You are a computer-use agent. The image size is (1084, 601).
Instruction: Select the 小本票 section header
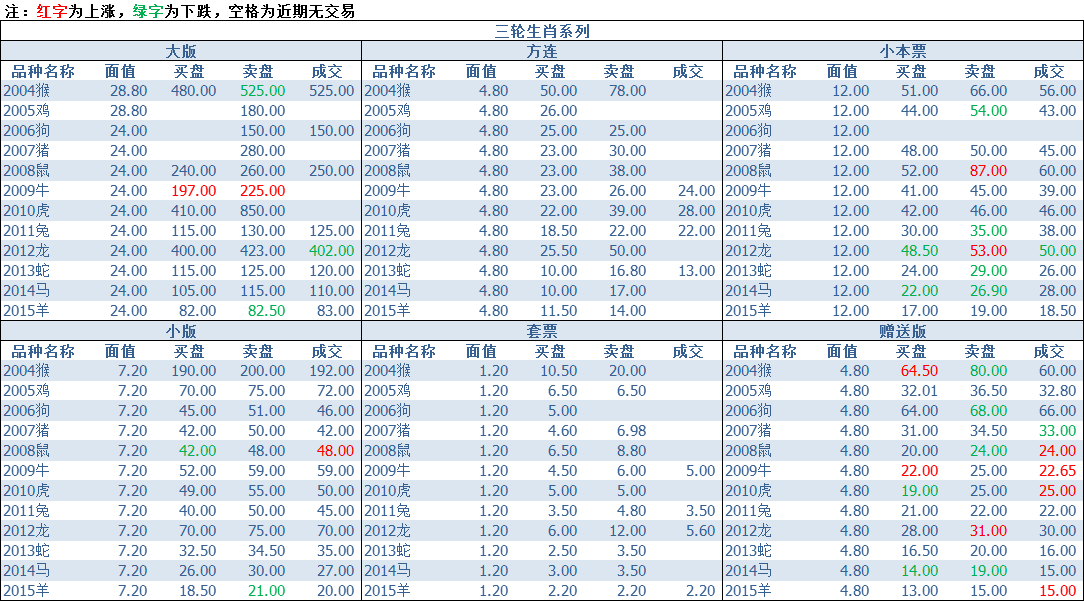point(903,51)
